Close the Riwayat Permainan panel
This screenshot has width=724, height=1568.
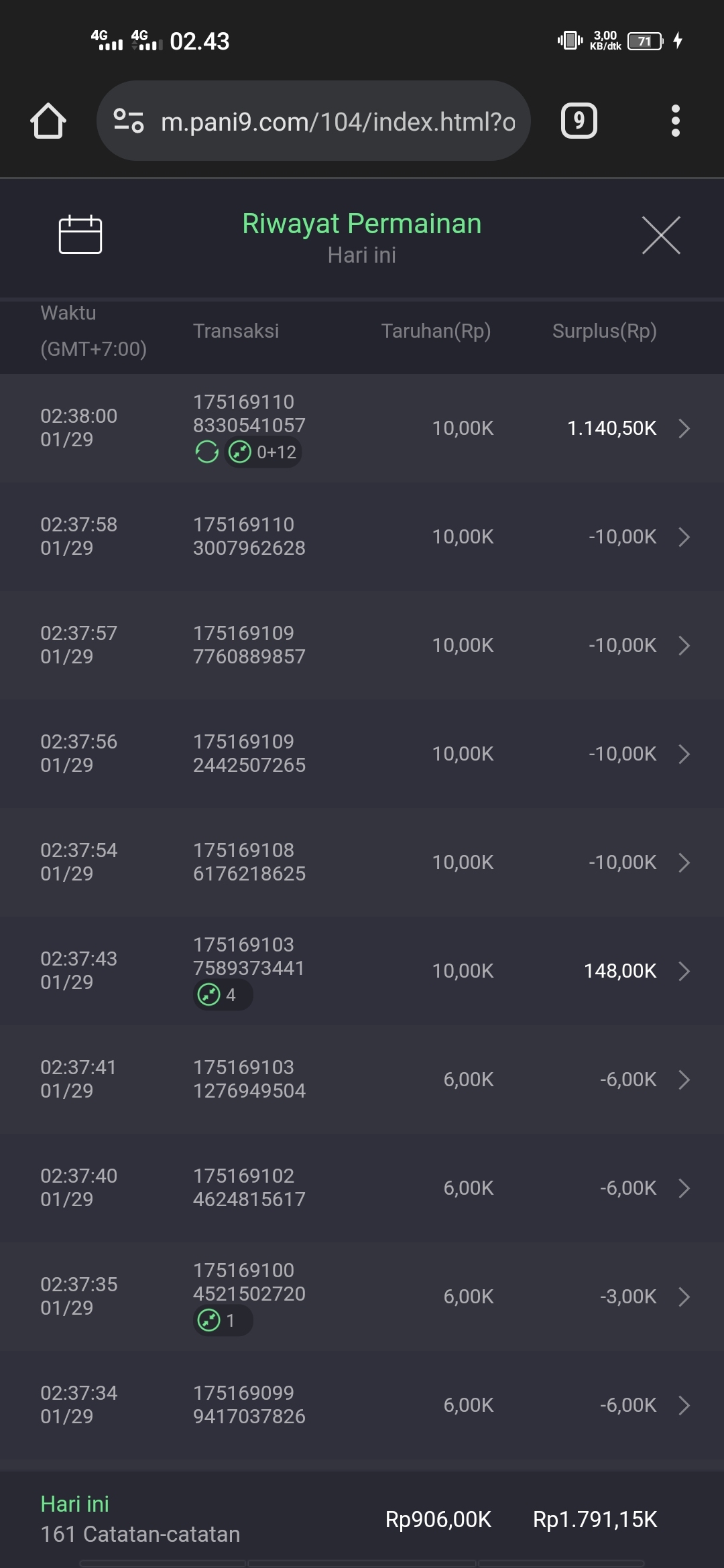661,235
